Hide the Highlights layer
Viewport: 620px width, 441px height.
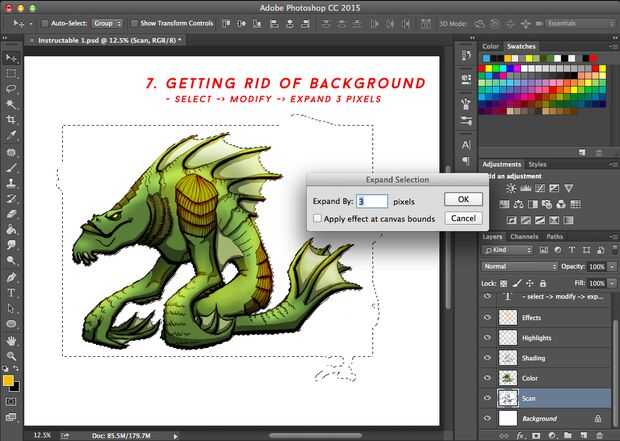487,338
